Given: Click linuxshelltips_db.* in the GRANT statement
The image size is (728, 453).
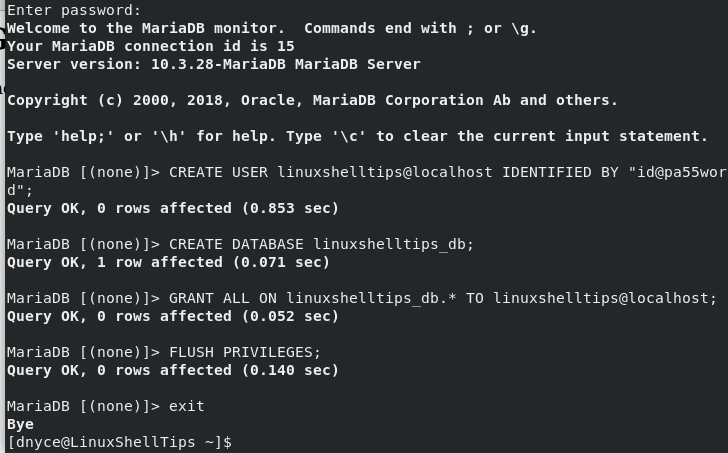Looking at the screenshot, I should [371, 298].
